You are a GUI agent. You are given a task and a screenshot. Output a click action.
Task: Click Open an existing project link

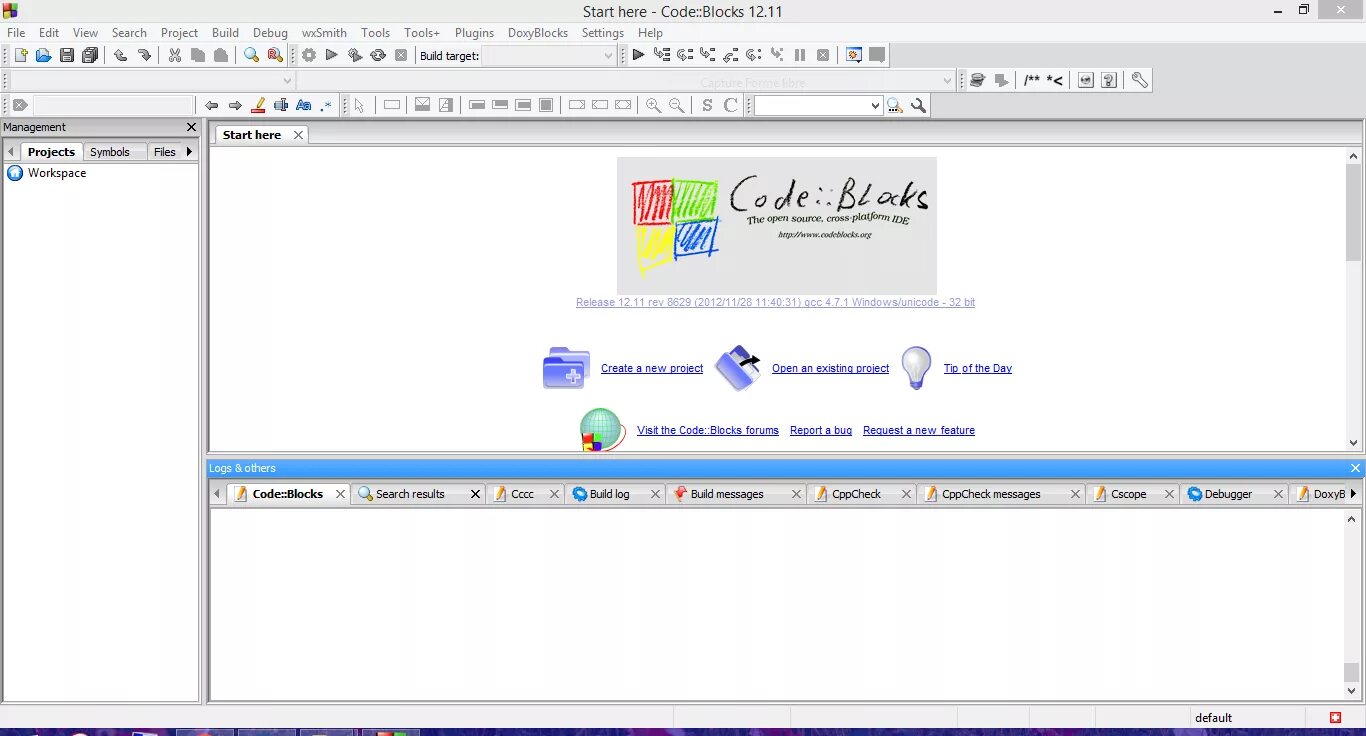[830, 368]
